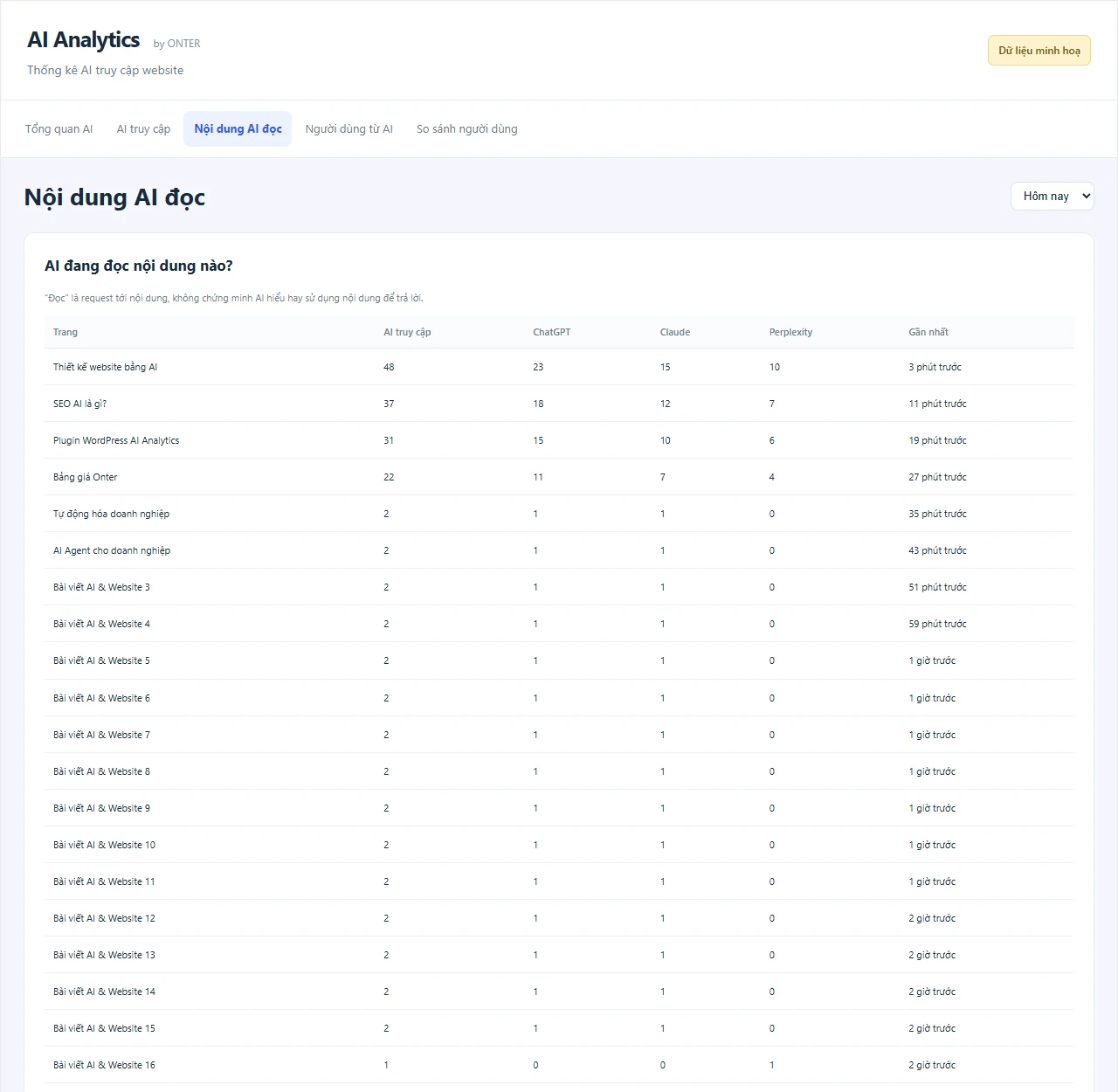1118x1092 pixels.
Task: Click the Trang column header
Action: (x=66, y=332)
